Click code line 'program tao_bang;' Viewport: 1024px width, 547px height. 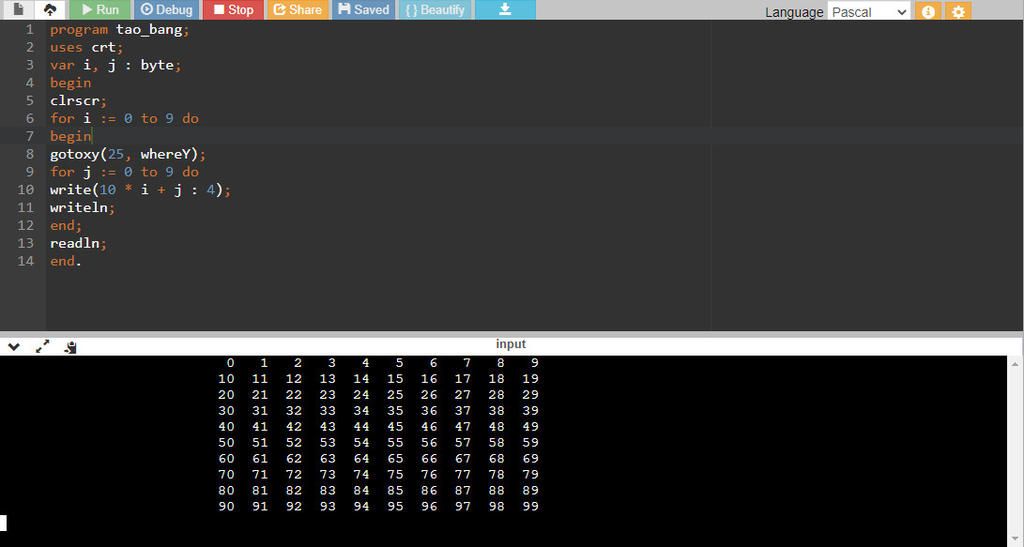[x=120, y=29]
